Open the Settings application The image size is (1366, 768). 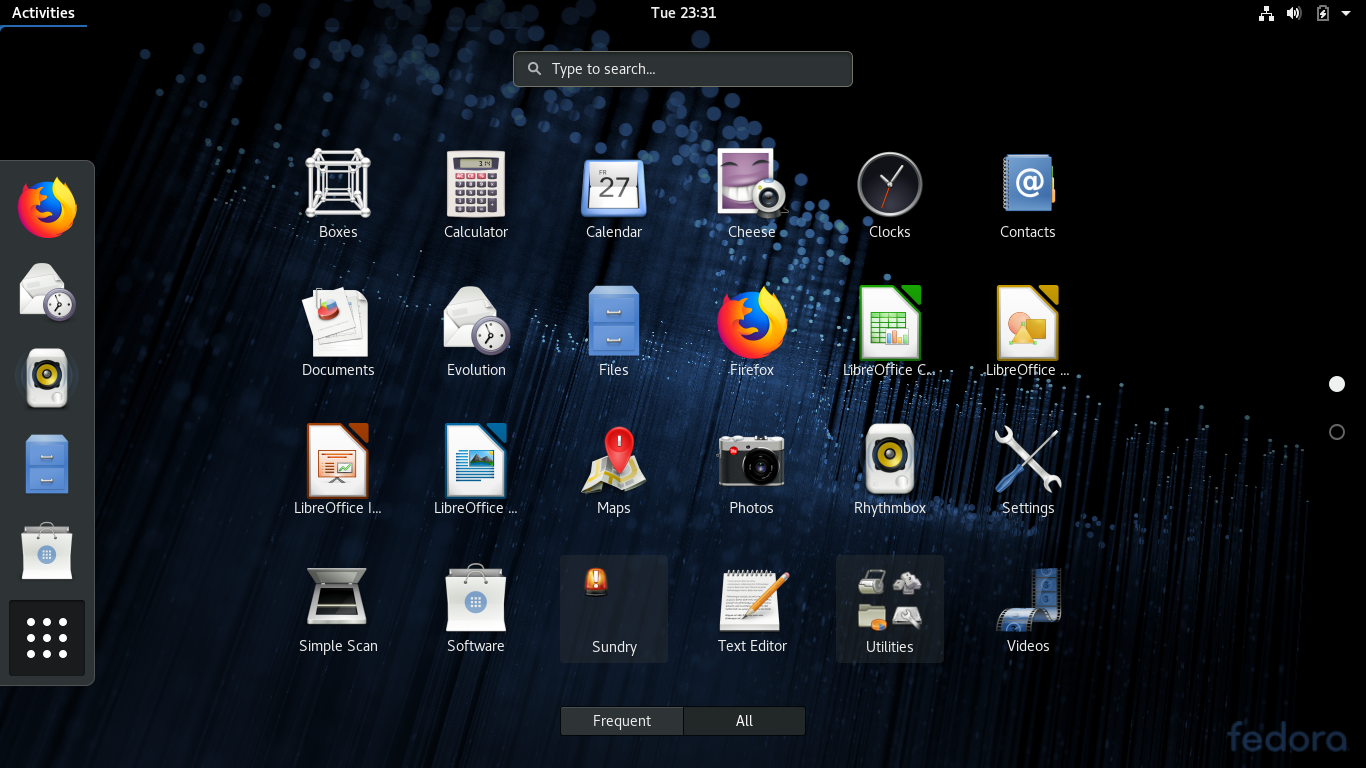coord(1028,471)
